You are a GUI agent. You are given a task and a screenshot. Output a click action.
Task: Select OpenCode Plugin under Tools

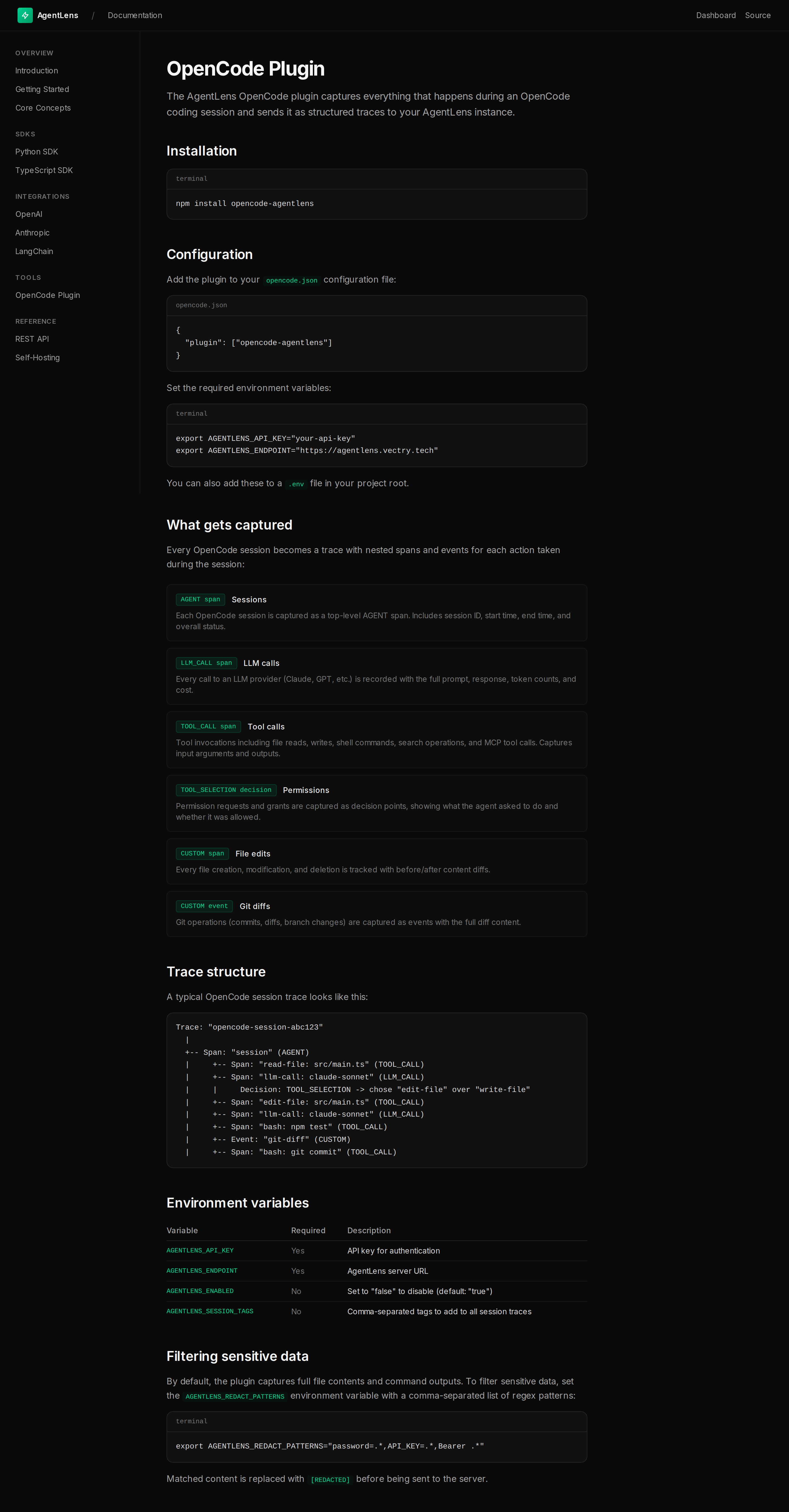[x=48, y=295]
